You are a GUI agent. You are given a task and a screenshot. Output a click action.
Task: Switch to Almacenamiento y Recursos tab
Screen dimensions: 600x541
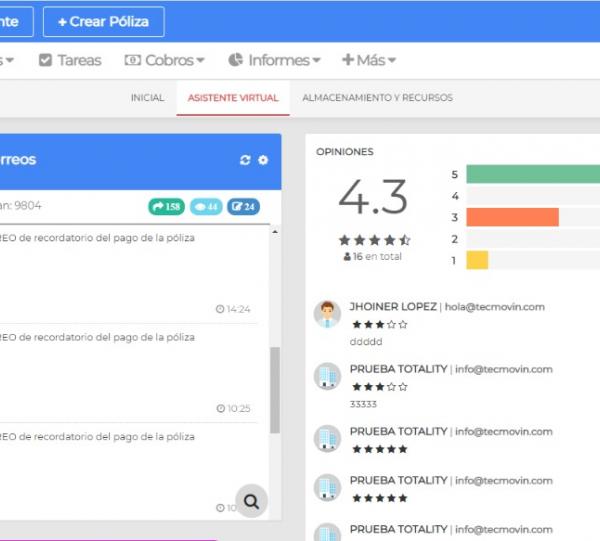(371, 98)
